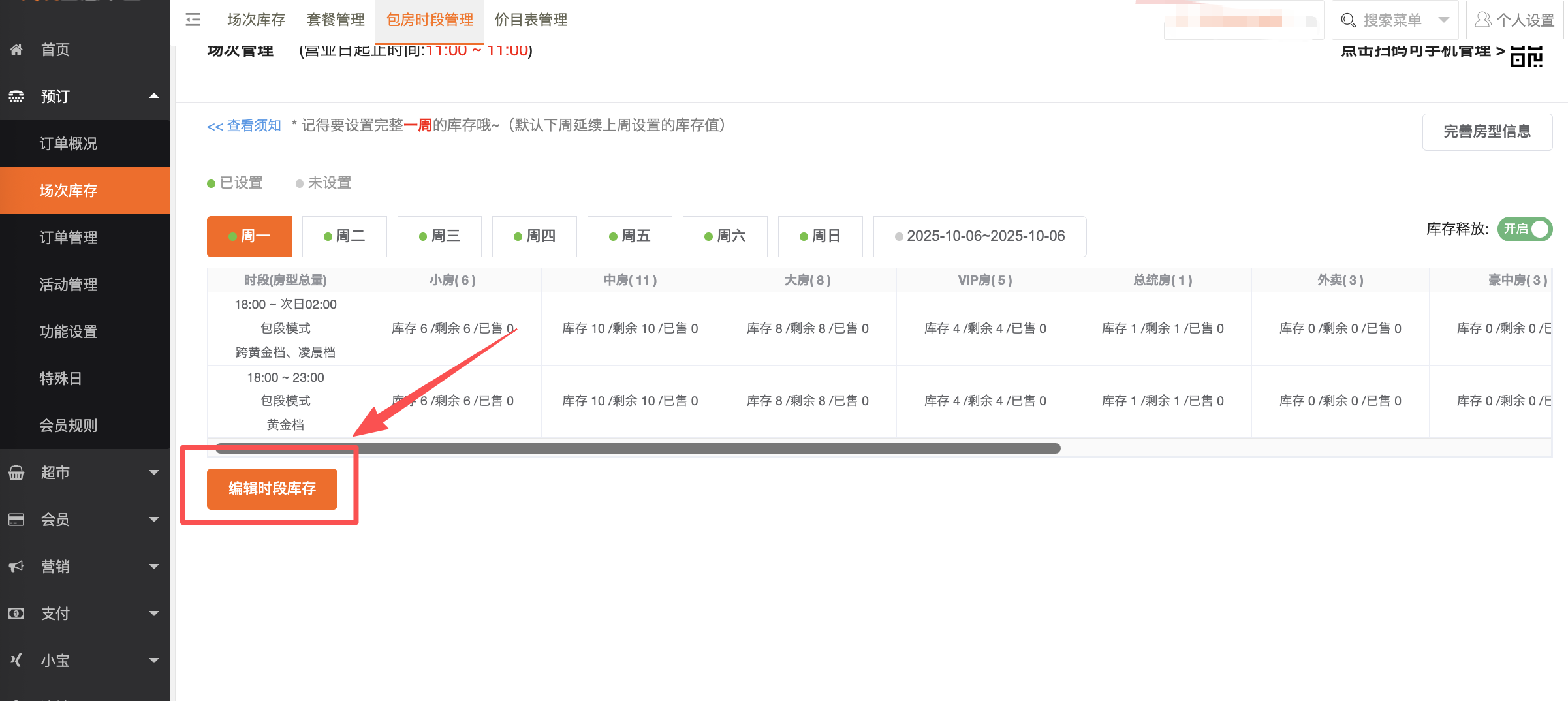Expand the 小宝 sidebar menu

click(x=154, y=661)
